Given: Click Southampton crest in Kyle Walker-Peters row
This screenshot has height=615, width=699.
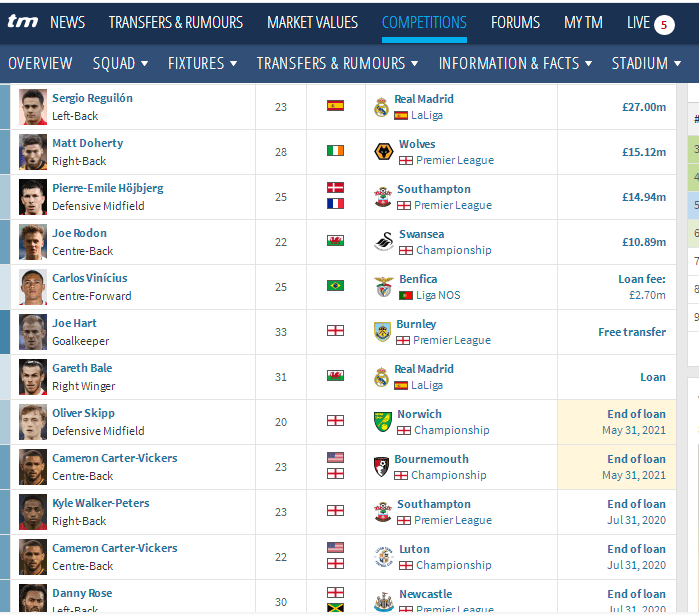Looking at the screenshot, I should pos(382,512).
